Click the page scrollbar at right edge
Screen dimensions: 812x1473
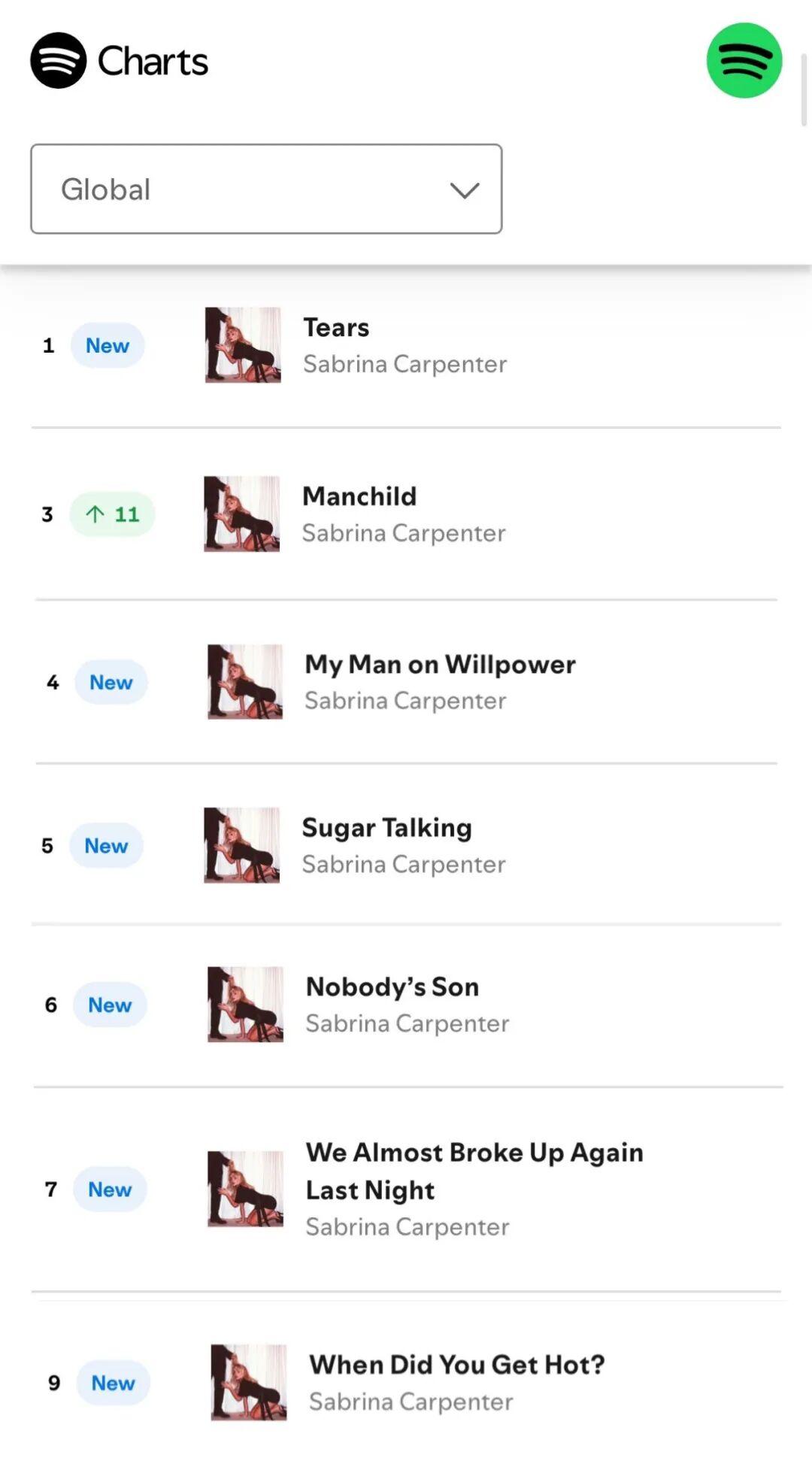(x=804, y=89)
